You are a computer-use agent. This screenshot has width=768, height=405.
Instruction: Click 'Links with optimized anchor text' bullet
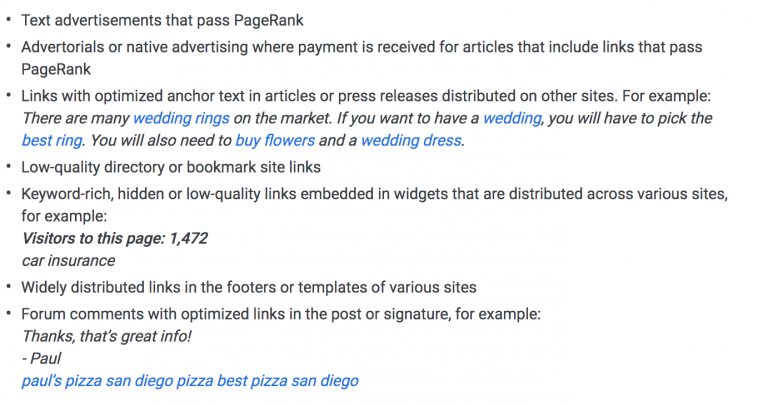tap(366, 96)
